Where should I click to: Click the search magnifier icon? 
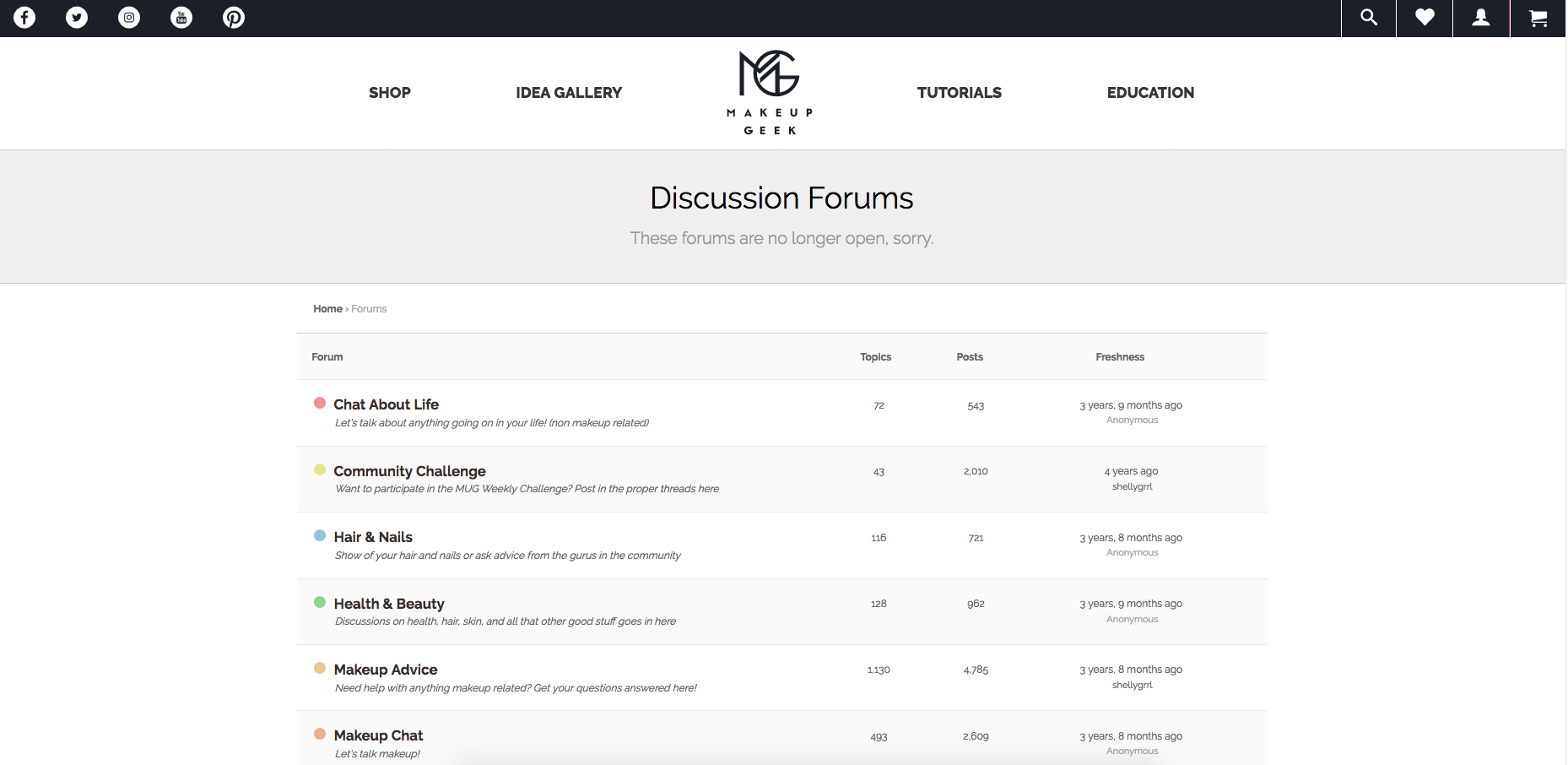coord(1369,17)
